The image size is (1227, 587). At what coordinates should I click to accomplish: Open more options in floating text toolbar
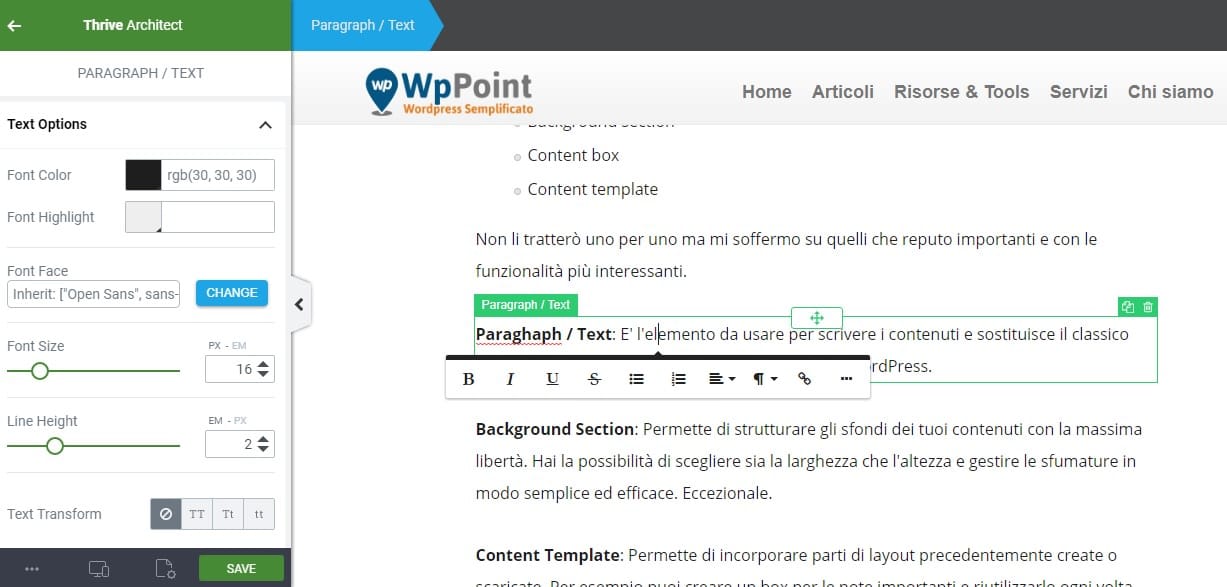[847, 379]
